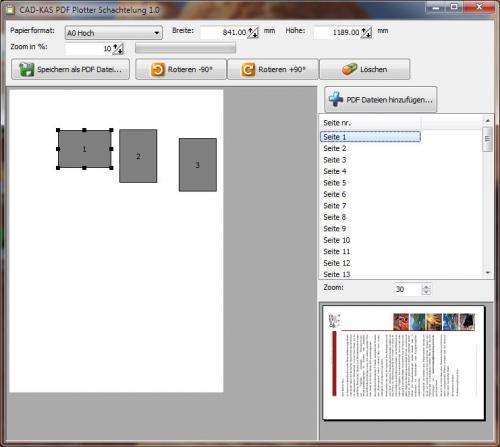Click the PDF Dateien hinzufügen button

(x=380, y=99)
